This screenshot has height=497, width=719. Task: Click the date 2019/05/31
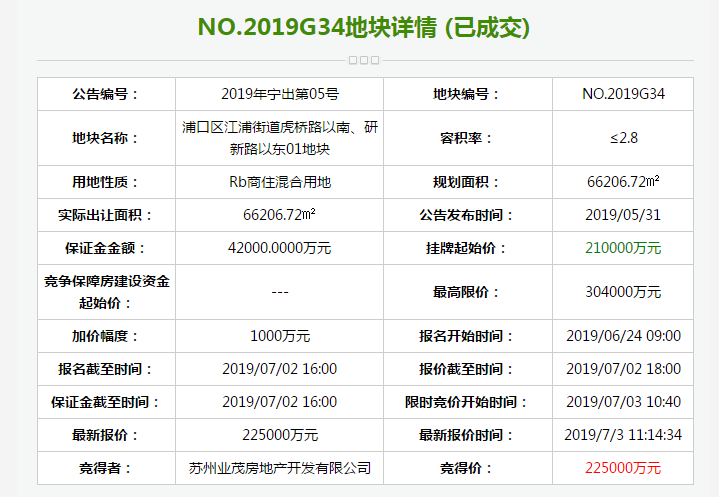(x=623, y=215)
